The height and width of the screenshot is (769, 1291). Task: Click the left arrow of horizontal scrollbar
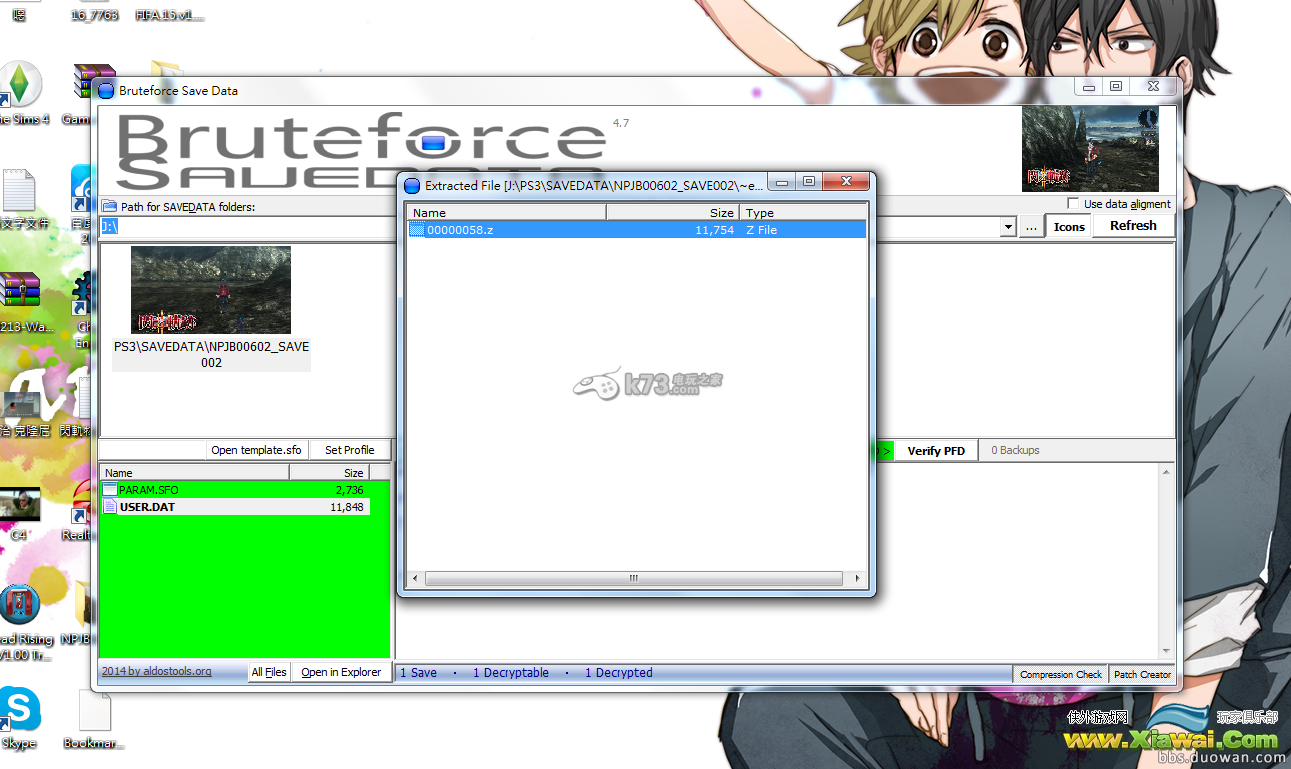pyautogui.click(x=416, y=579)
